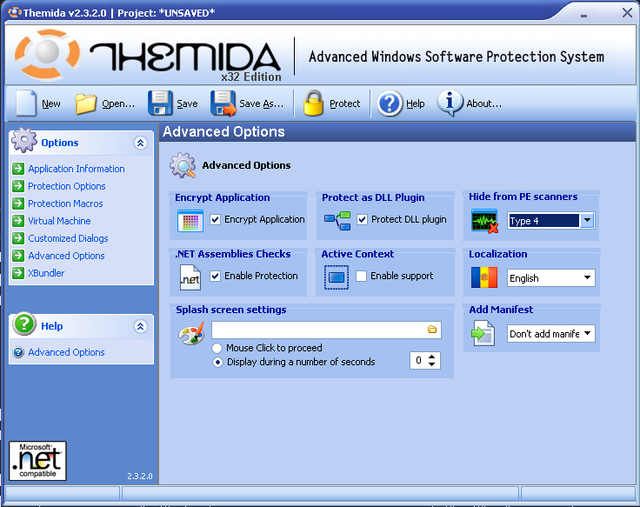Click green arrow beside Customized Dialogs

point(18,238)
